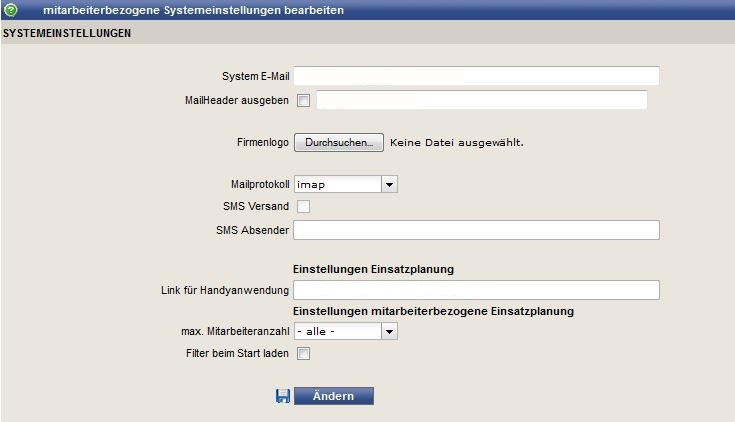
Task: Click the text field beside MailHeader checkbox
Action: (x=482, y=100)
